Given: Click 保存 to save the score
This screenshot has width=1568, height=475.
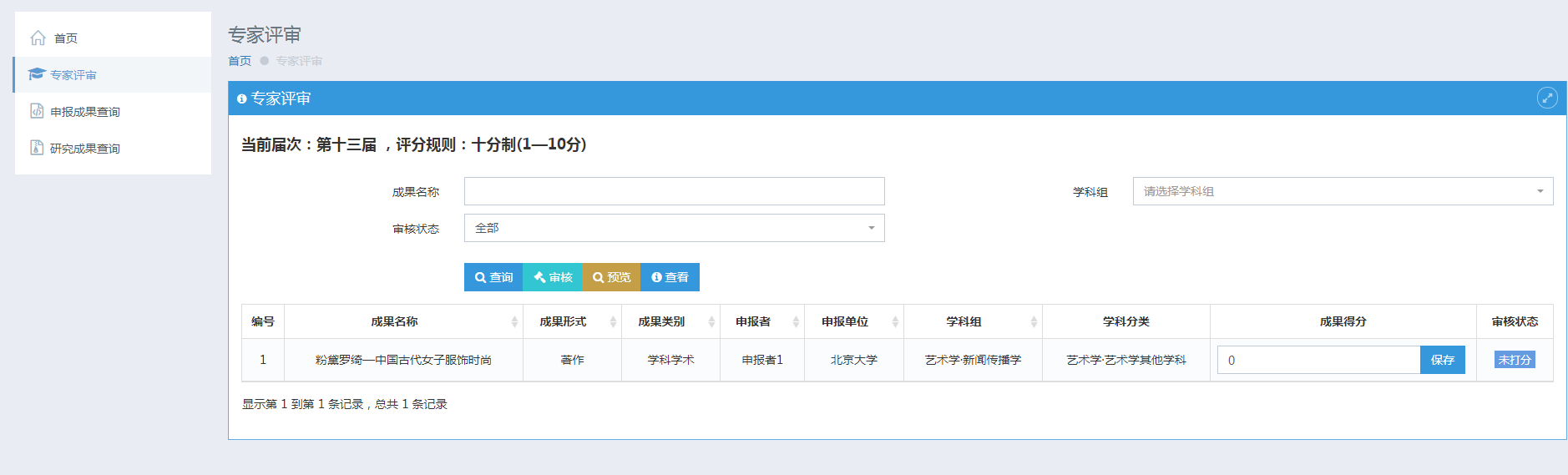Looking at the screenshot, I should pyautogui.click(x=1442, y=360).
